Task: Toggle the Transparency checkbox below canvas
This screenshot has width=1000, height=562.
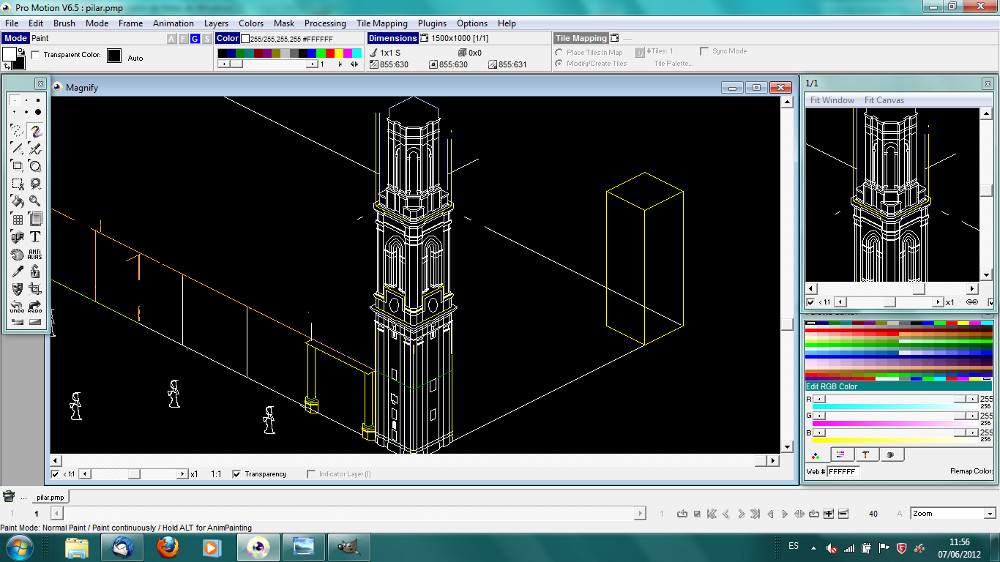Action: pyautogui.click(x=237, y=474)
